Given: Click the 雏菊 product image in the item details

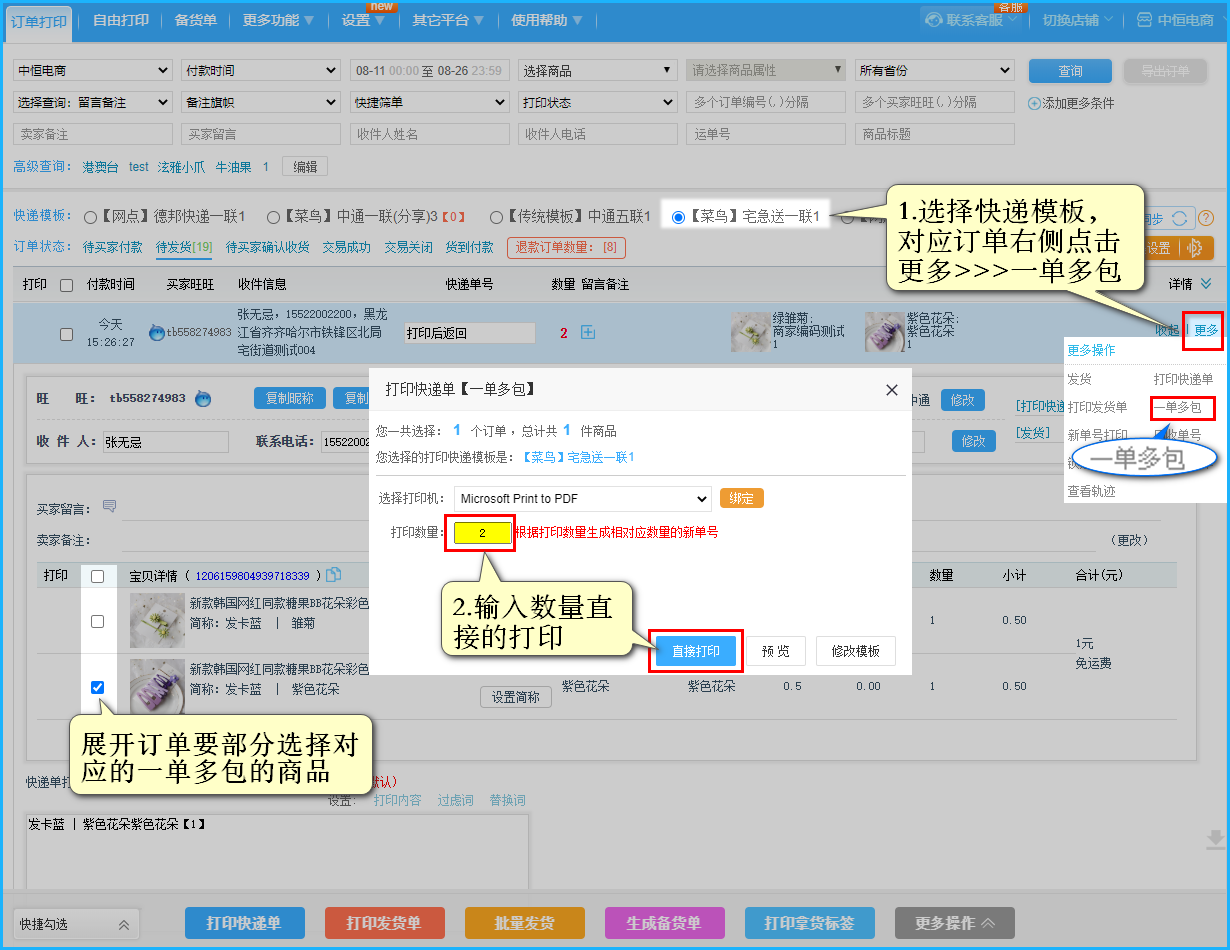Looking at the screenshot, I should point(158,620).
